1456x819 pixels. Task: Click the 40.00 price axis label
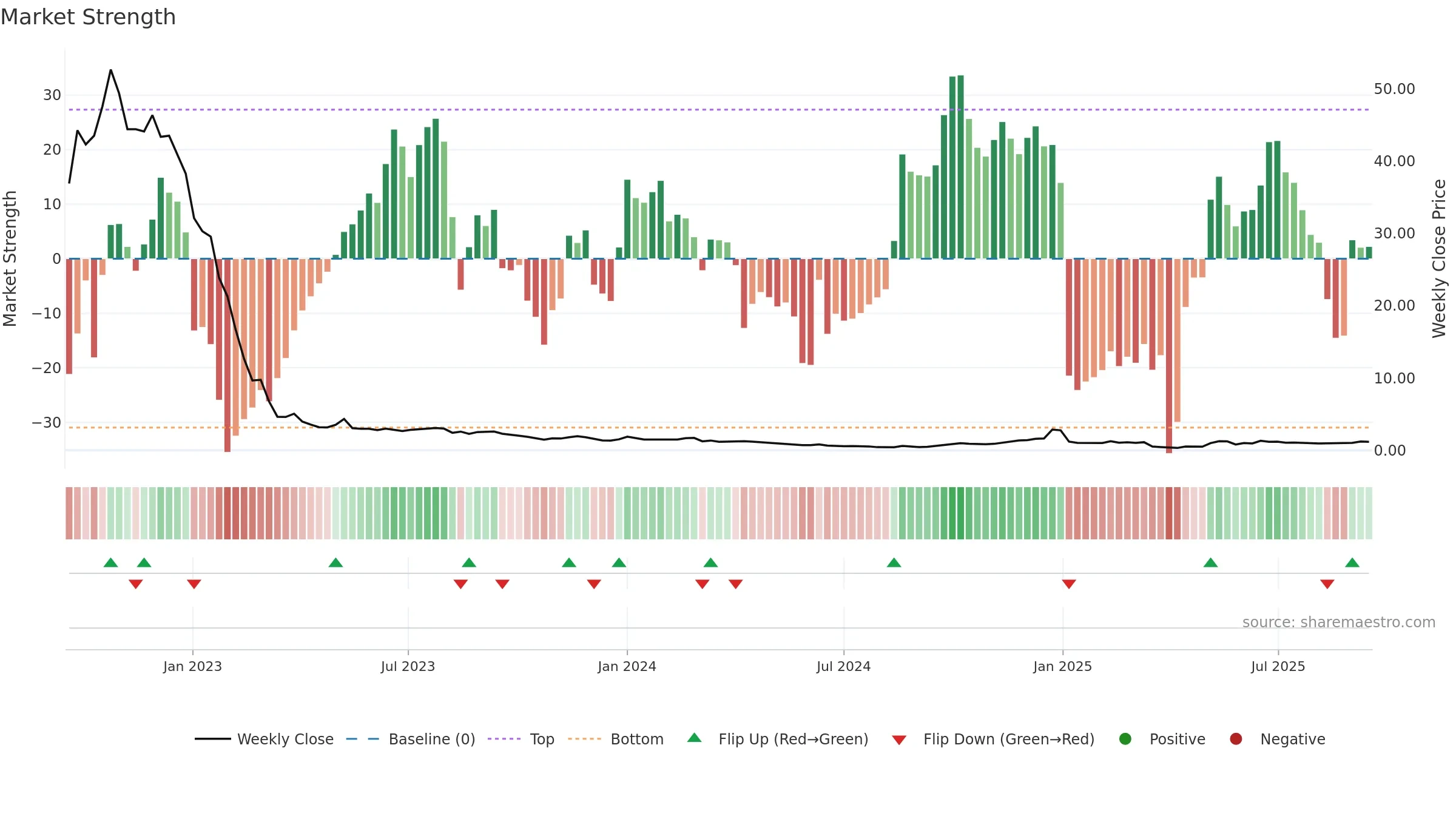pos(1394,161)
